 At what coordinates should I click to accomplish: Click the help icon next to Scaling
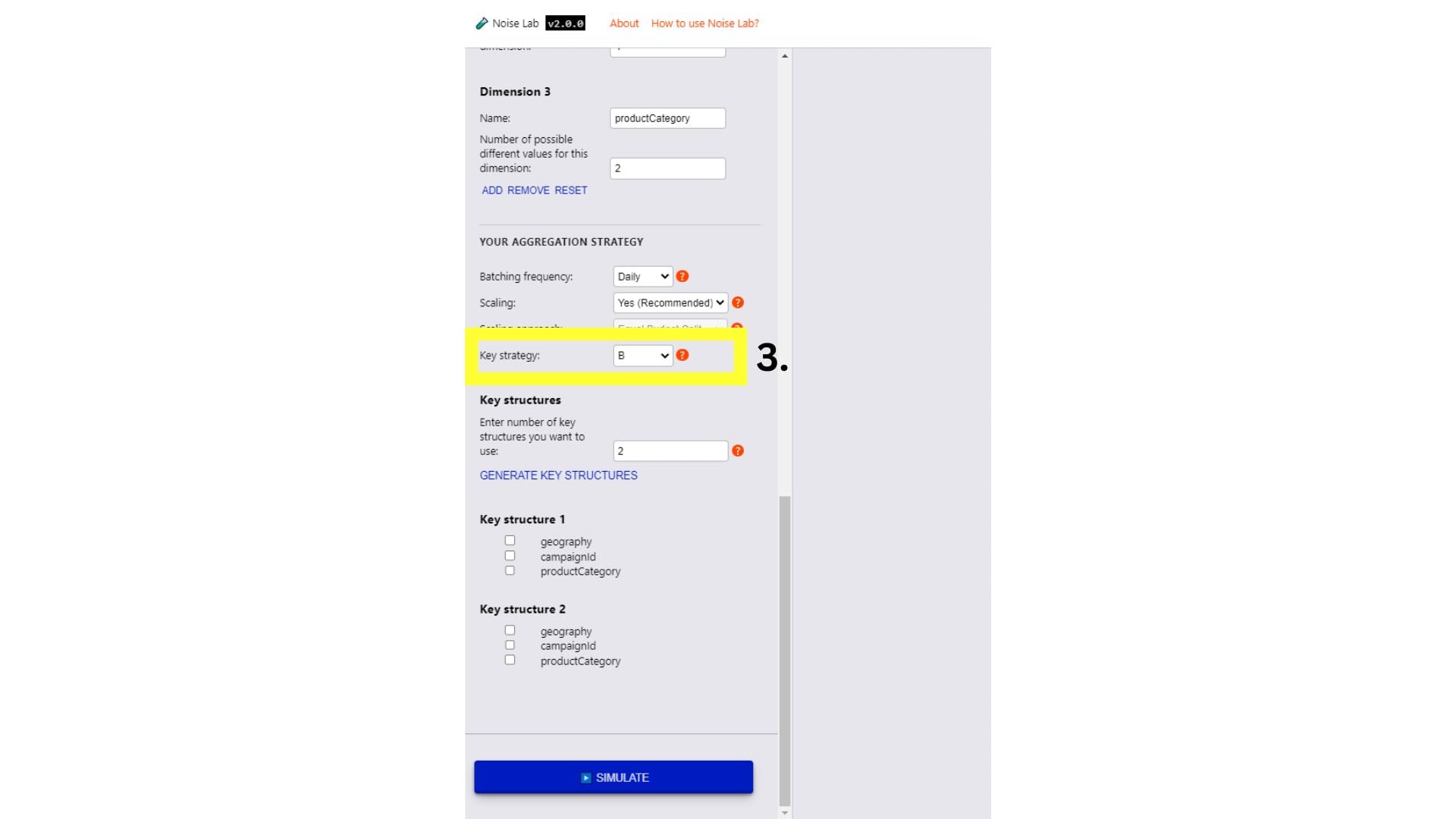[738, 303]
